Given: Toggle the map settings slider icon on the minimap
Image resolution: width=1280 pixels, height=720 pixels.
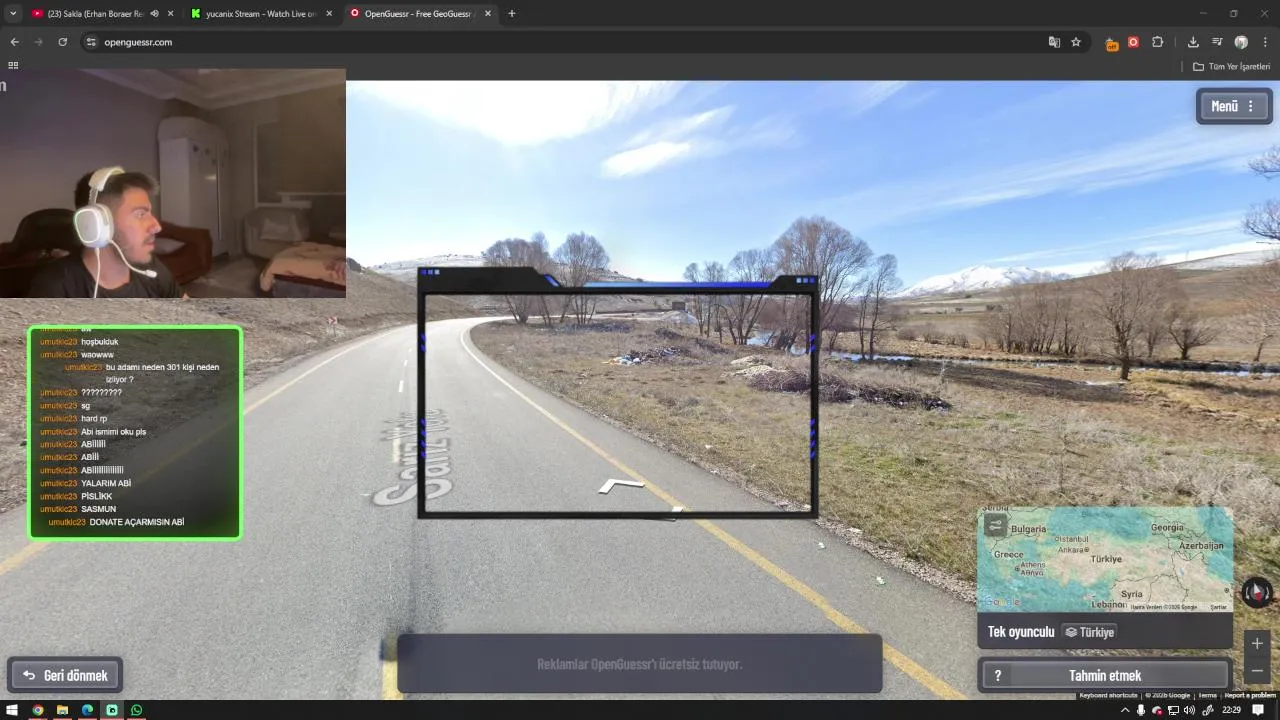Looking at the screenshot, I should (995, 525).
